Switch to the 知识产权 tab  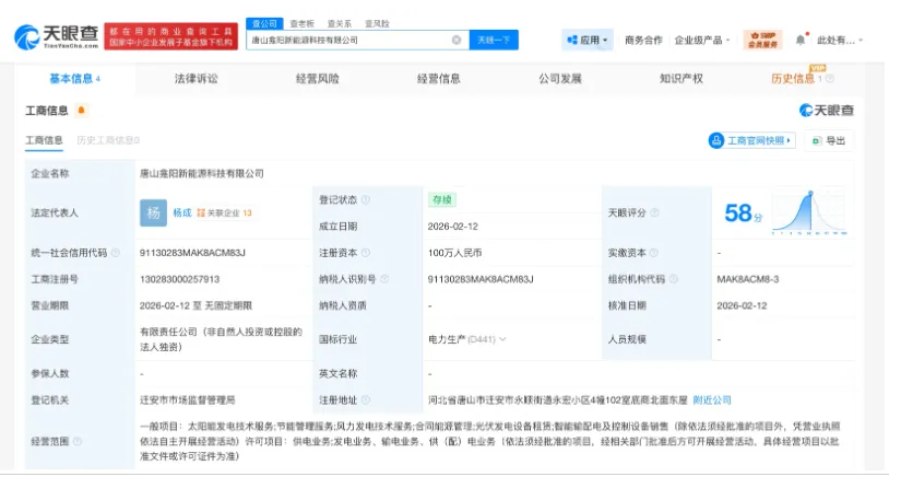[680, 78]
